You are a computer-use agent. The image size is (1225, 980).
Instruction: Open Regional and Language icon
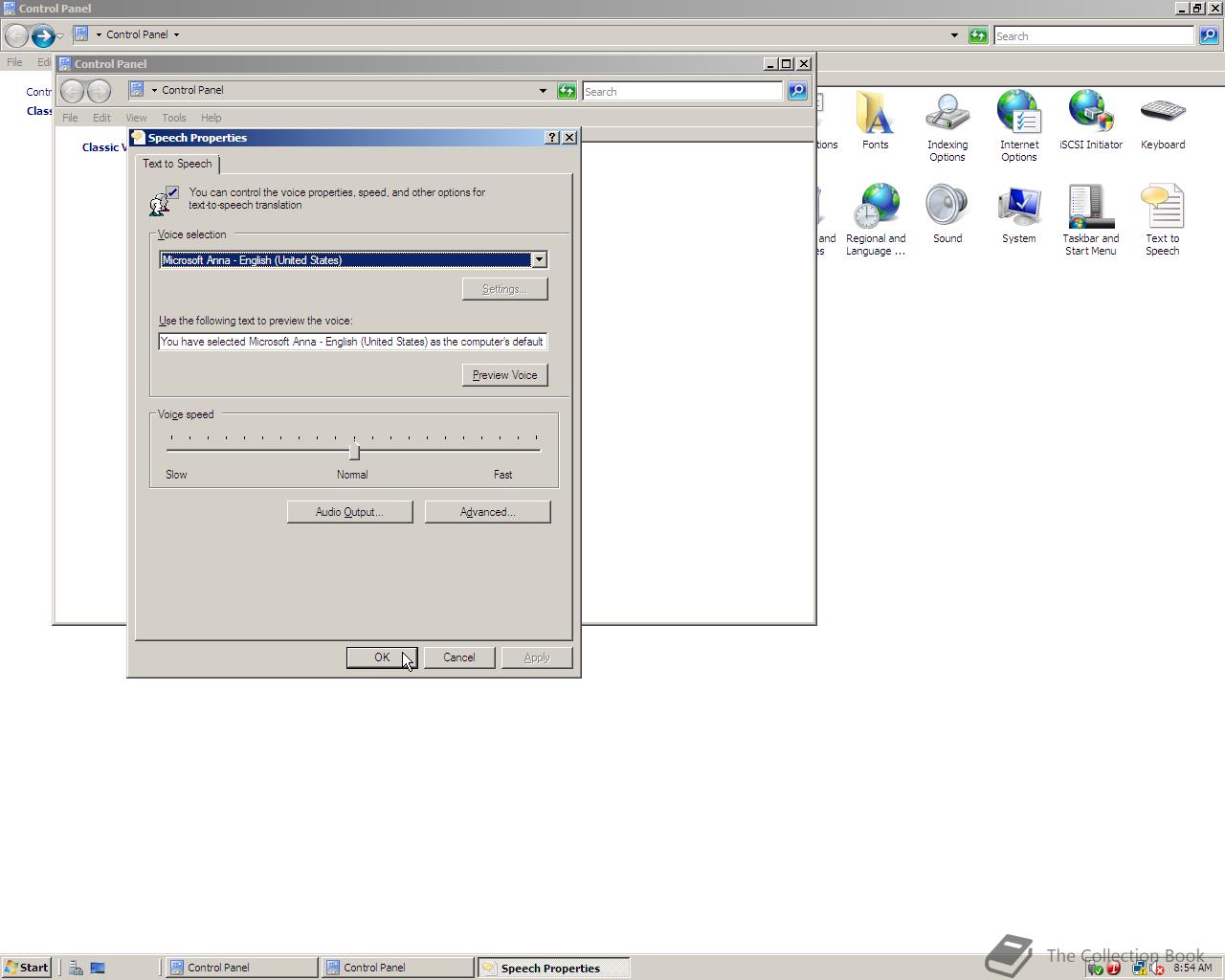click(876, 219)
